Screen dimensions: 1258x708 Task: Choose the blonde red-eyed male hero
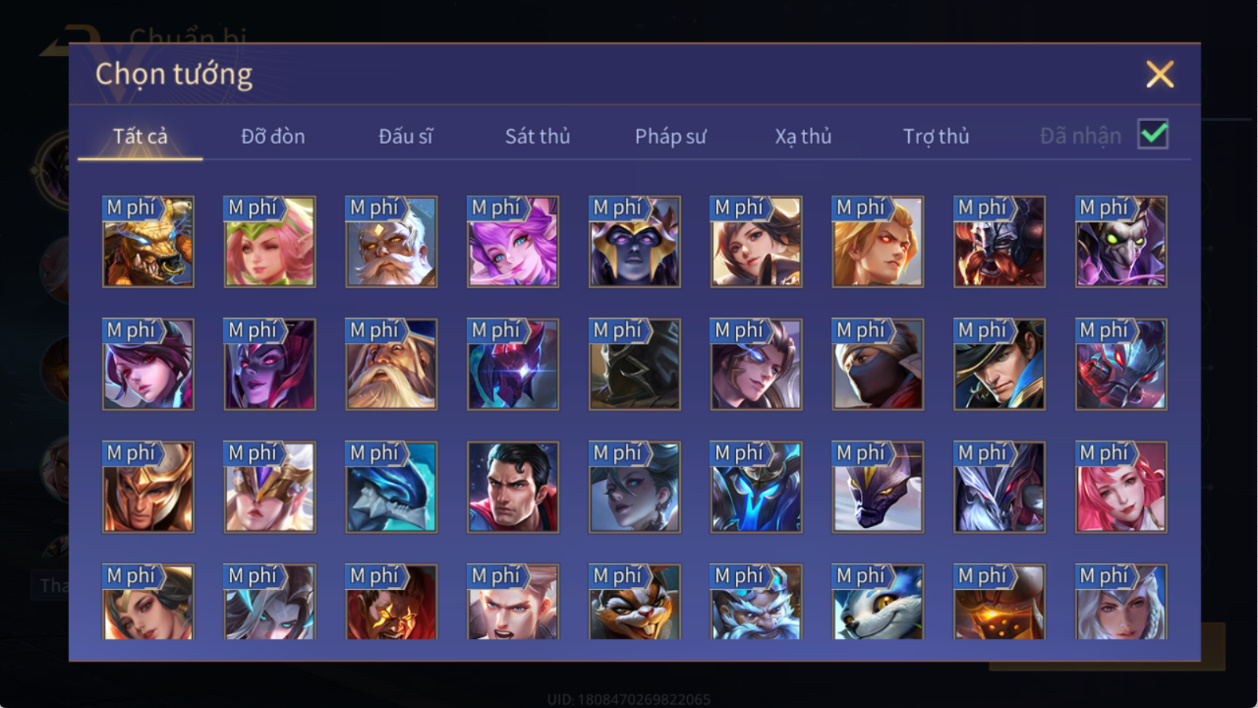(878, 241)
